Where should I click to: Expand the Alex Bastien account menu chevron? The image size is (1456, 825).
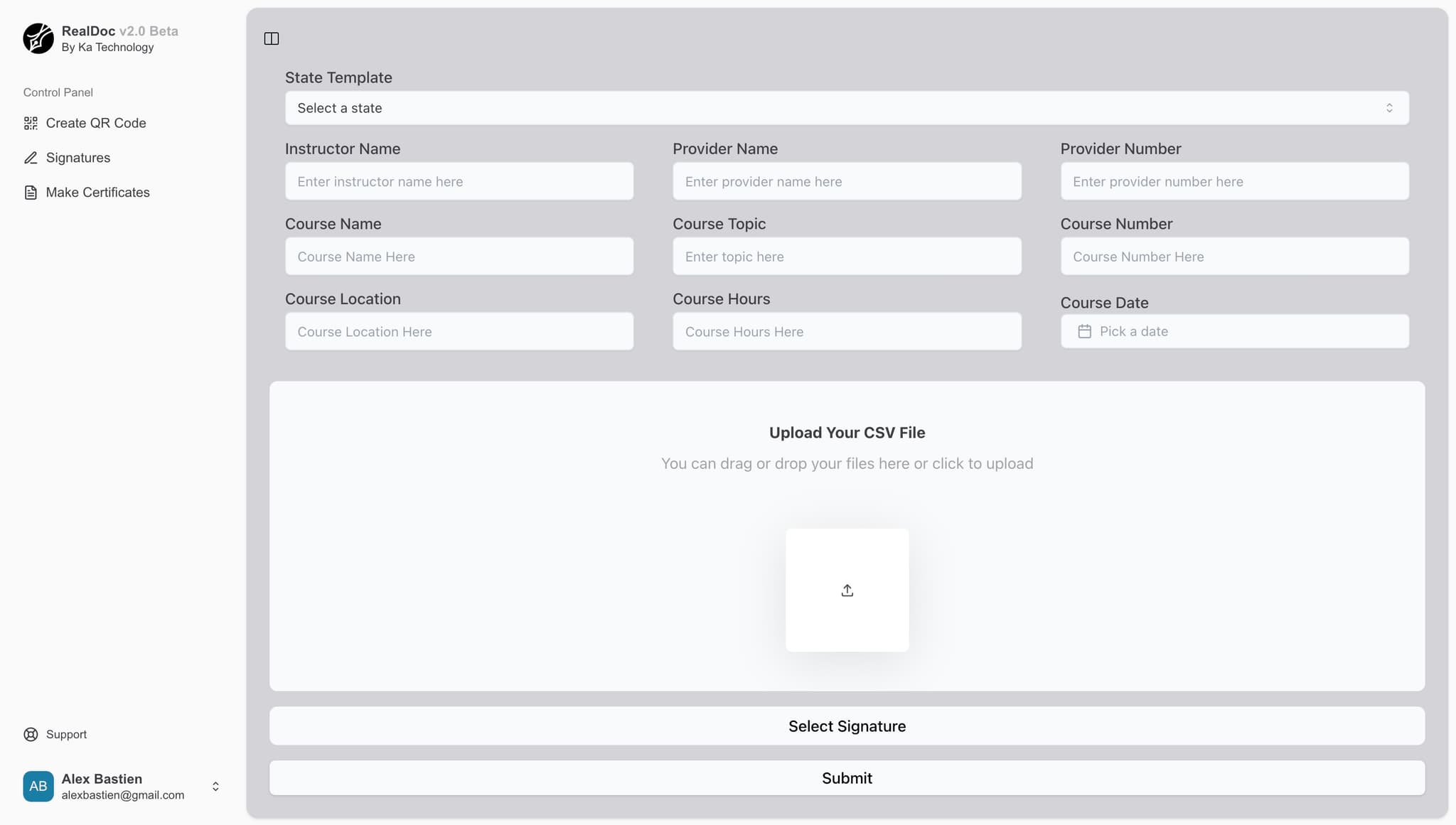[215, 786]
